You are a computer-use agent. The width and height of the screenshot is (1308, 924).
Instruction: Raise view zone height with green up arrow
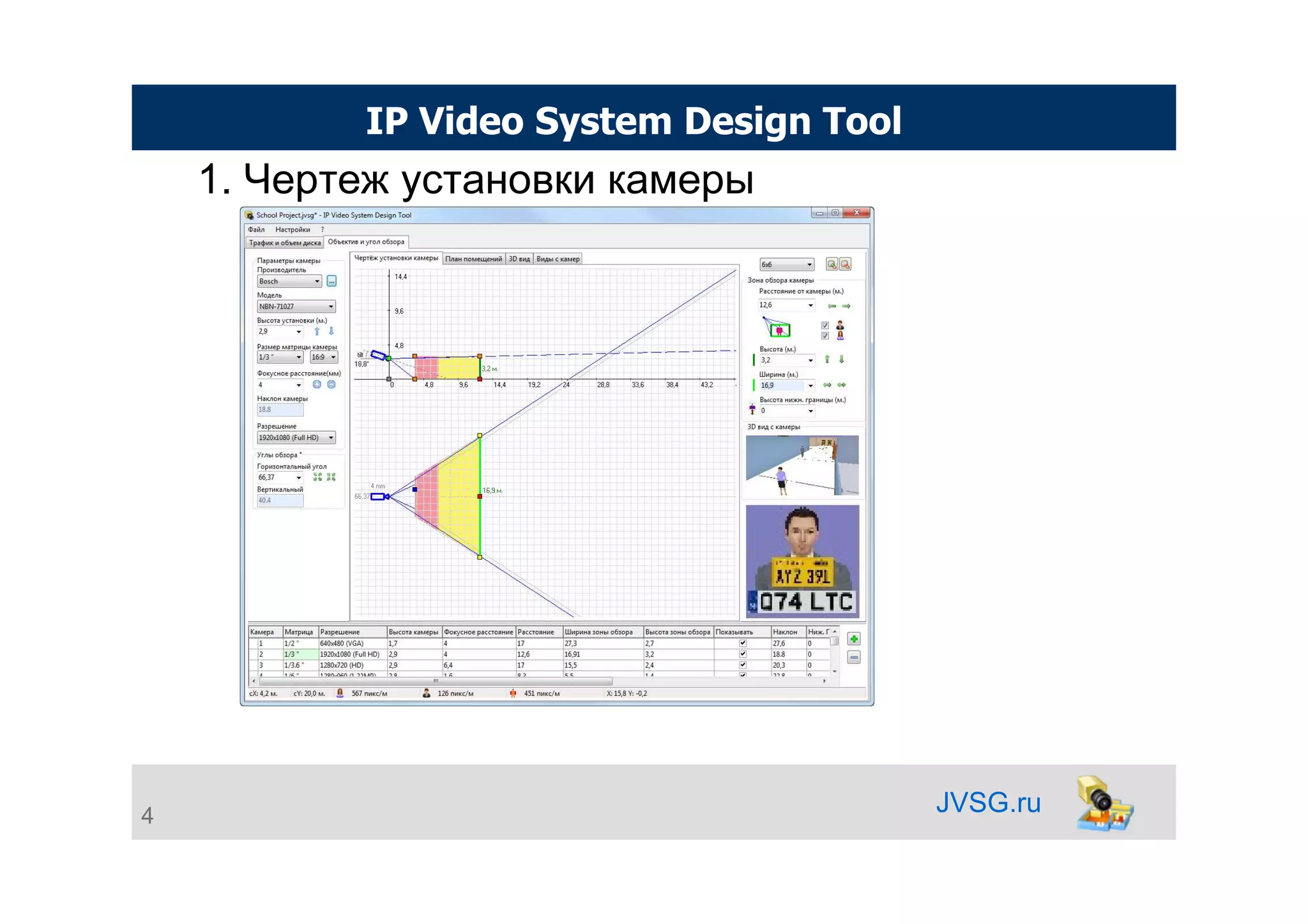coord(827,360)
